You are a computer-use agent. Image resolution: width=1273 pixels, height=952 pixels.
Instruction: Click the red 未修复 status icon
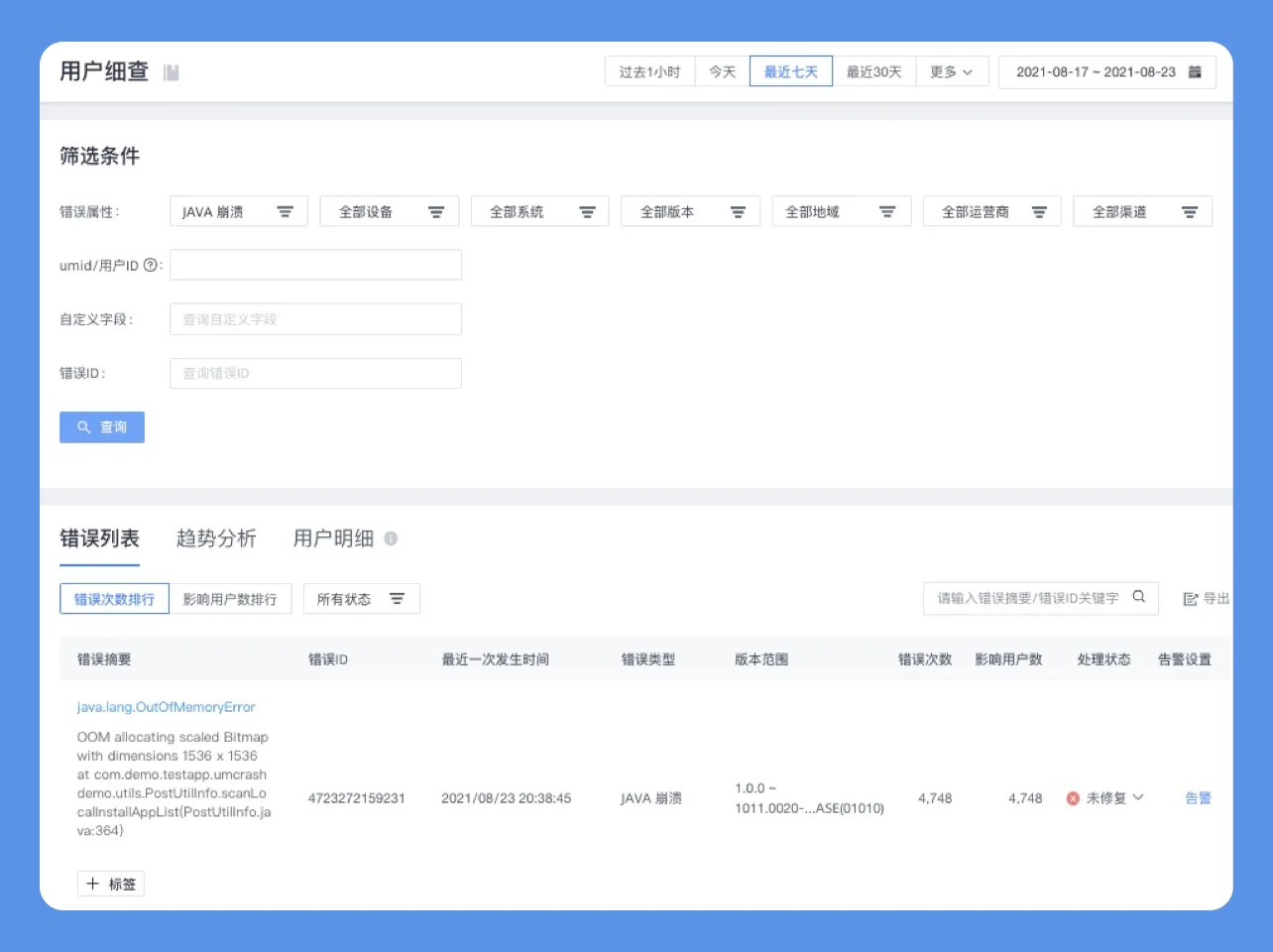[x=1073, y=798]
